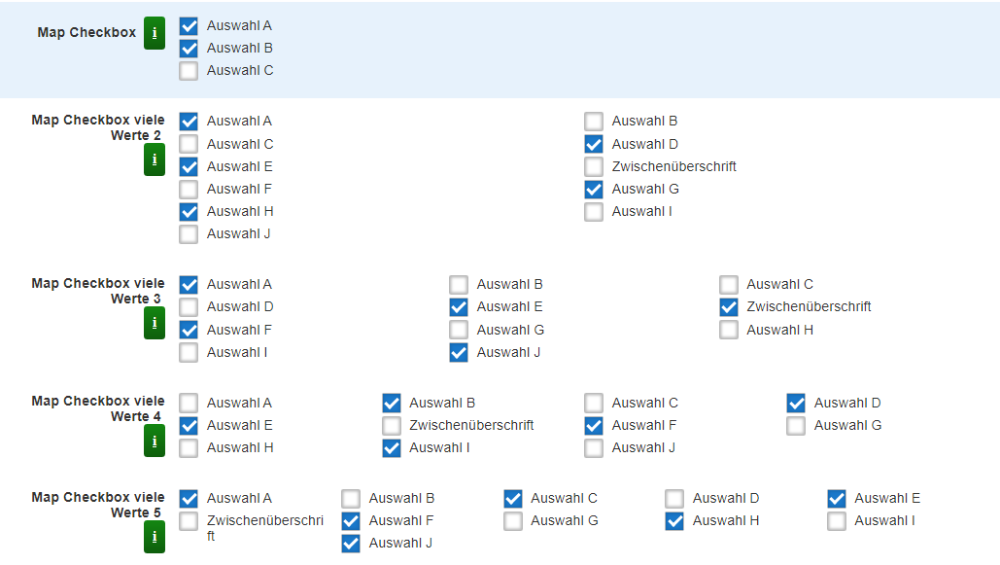Show info for Map Checkbox viele Werte 4
The height and width of the screenshot is (565, 1000).
click(154, 441)
